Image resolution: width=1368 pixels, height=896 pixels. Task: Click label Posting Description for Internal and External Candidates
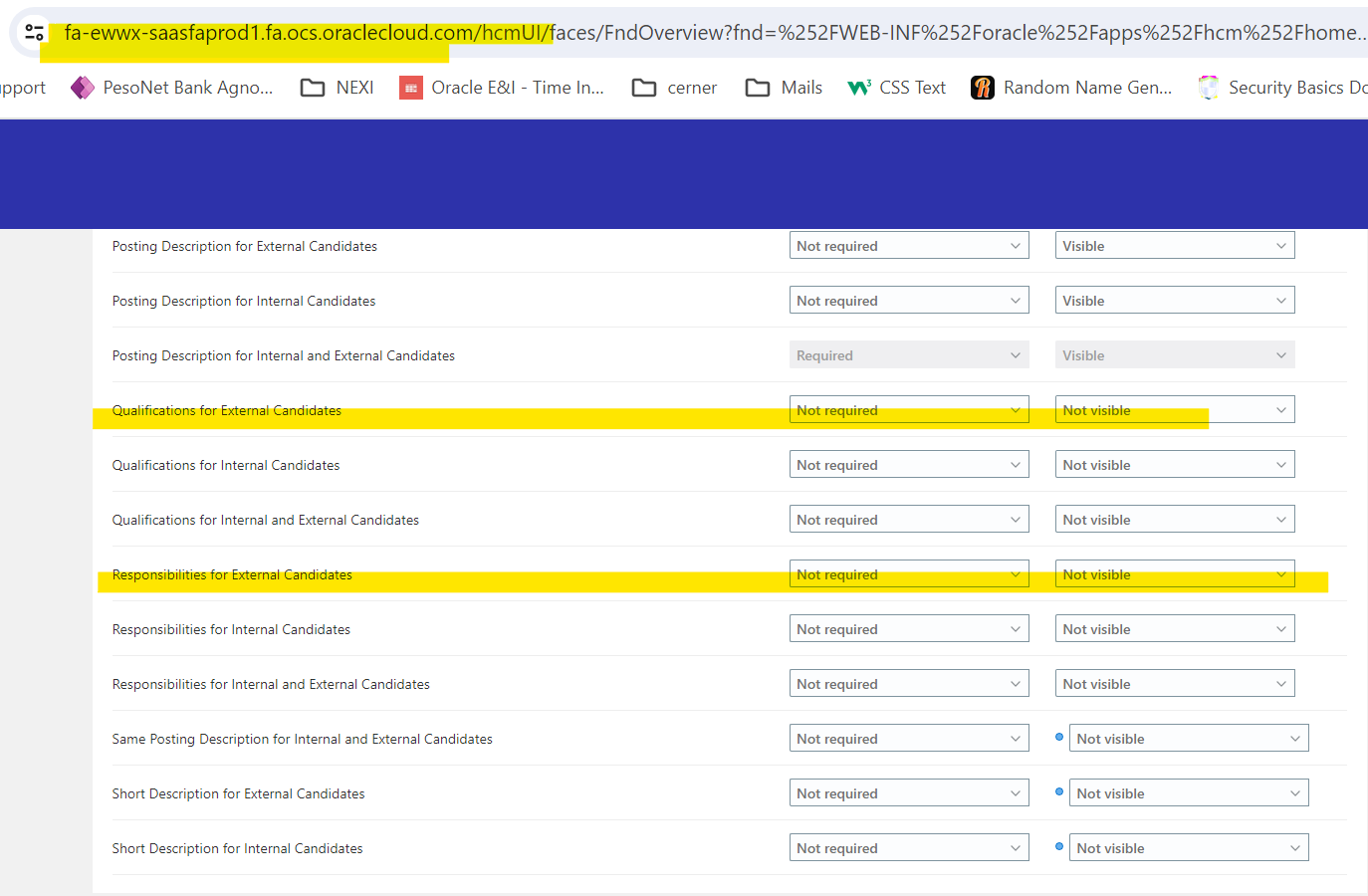click(284, 355)
